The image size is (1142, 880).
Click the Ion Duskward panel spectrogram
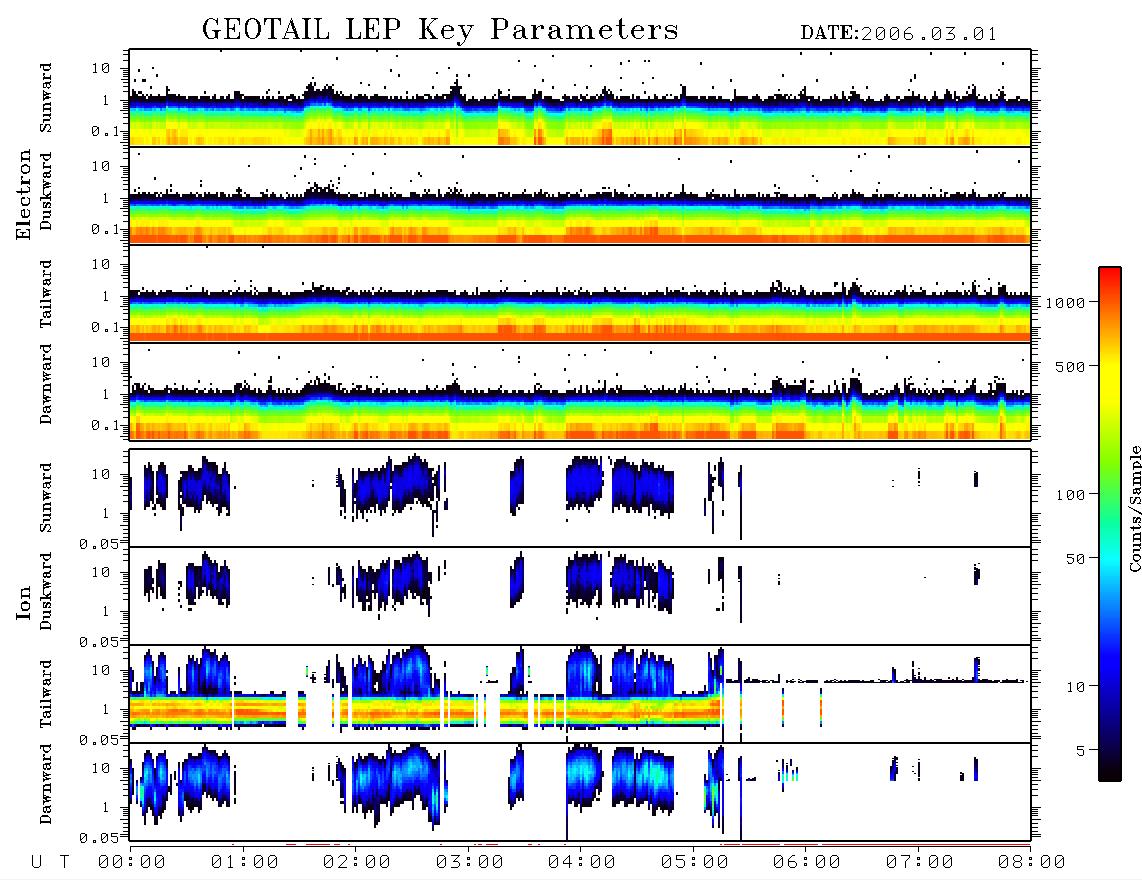coord(580,596)
